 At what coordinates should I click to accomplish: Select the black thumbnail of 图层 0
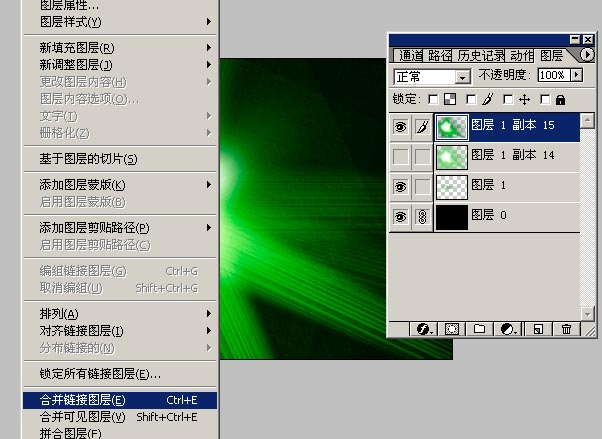pos(452,217)
